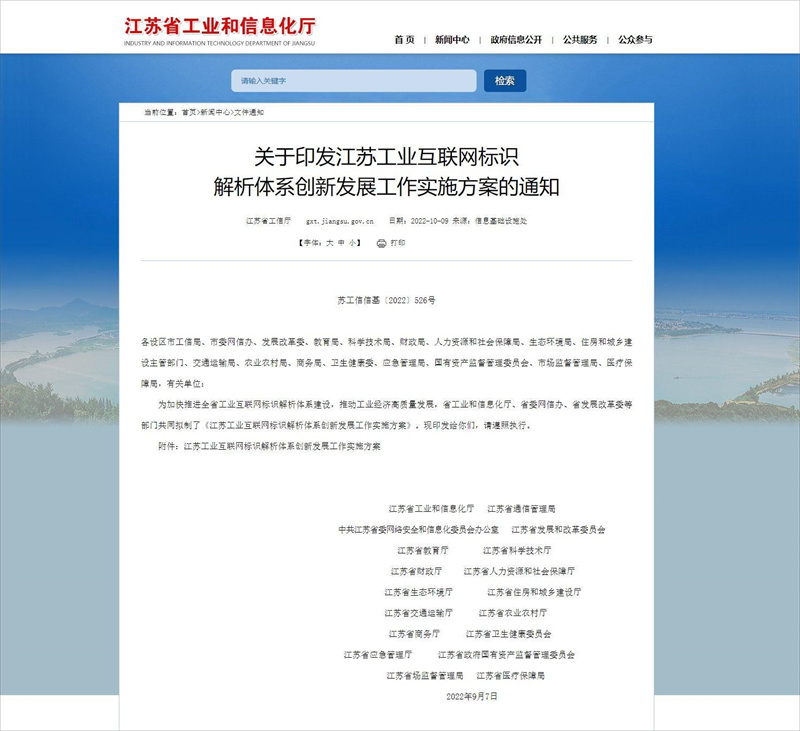Viewport: 800px width, 731px height.
Task: Click the document number 苏工信信基〔2022〕526号
Action: 386,299
